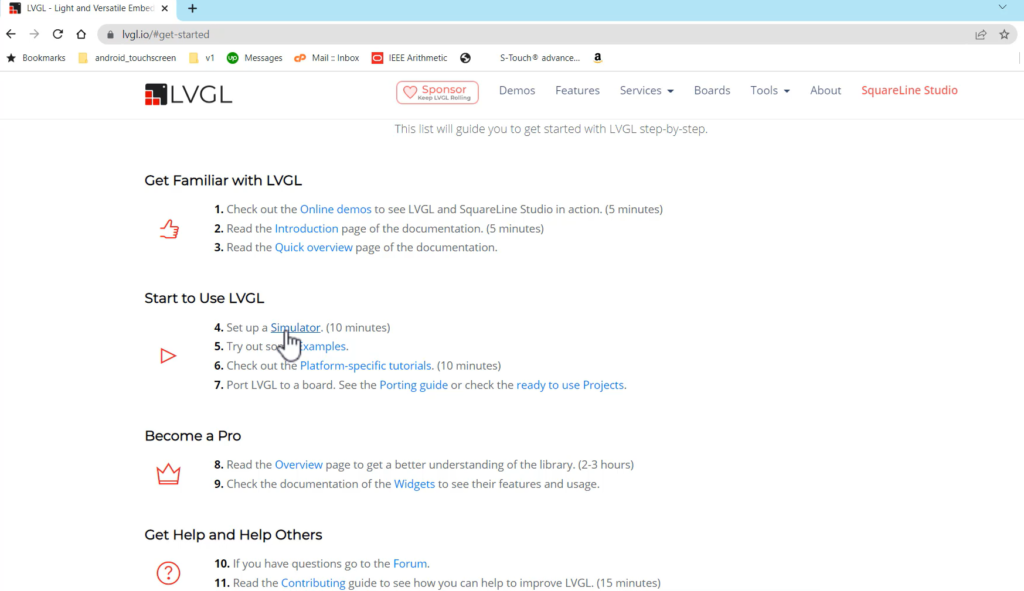Image resolution: width=1024 pixels, height=591 pixels.
Task: Click the Get Familiar with LVGL heading
Action: (x=223, y=180)
